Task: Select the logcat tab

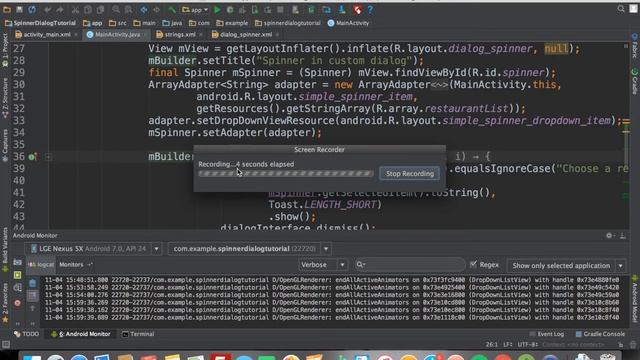Action: (x=41, y=264)
